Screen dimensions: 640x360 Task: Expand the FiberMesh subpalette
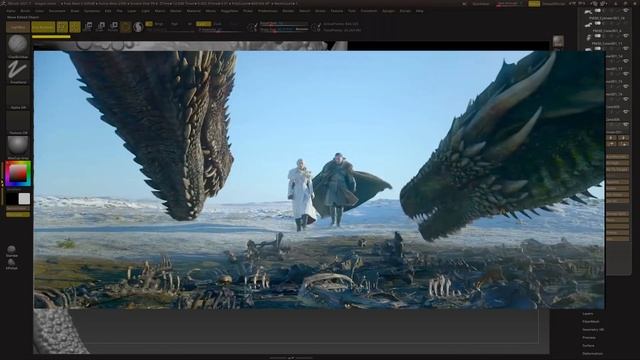coord(591,322)
